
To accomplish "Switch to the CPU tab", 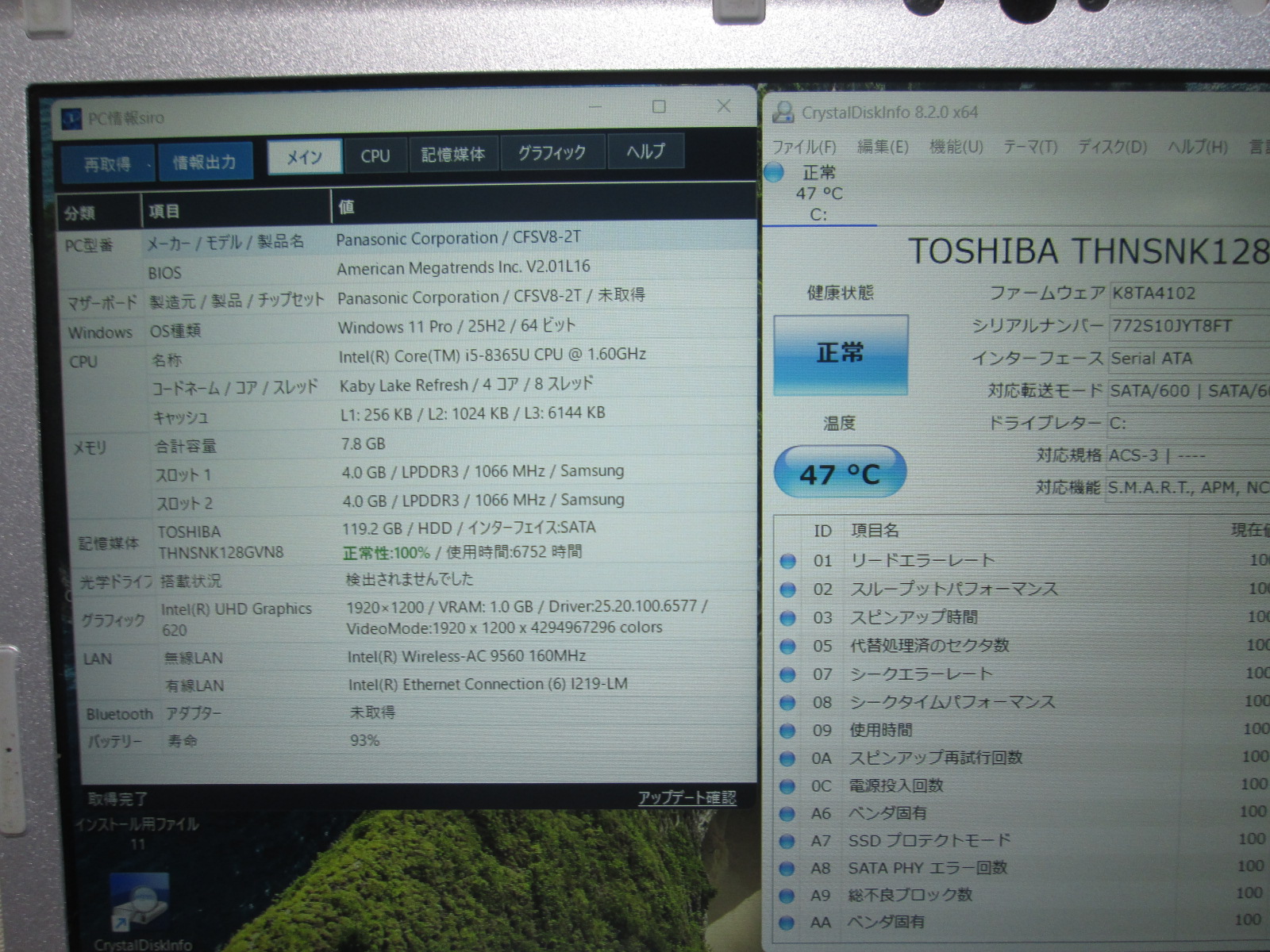I will [x=375, y=155].
